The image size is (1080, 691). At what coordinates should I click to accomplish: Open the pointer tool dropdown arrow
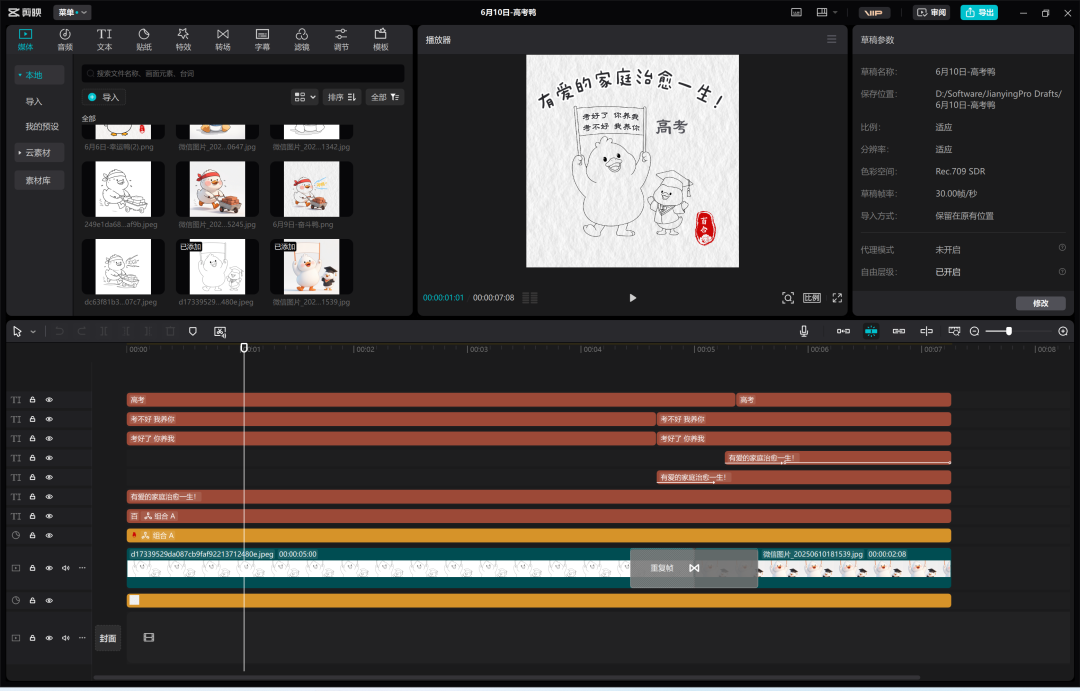(33, 332)
